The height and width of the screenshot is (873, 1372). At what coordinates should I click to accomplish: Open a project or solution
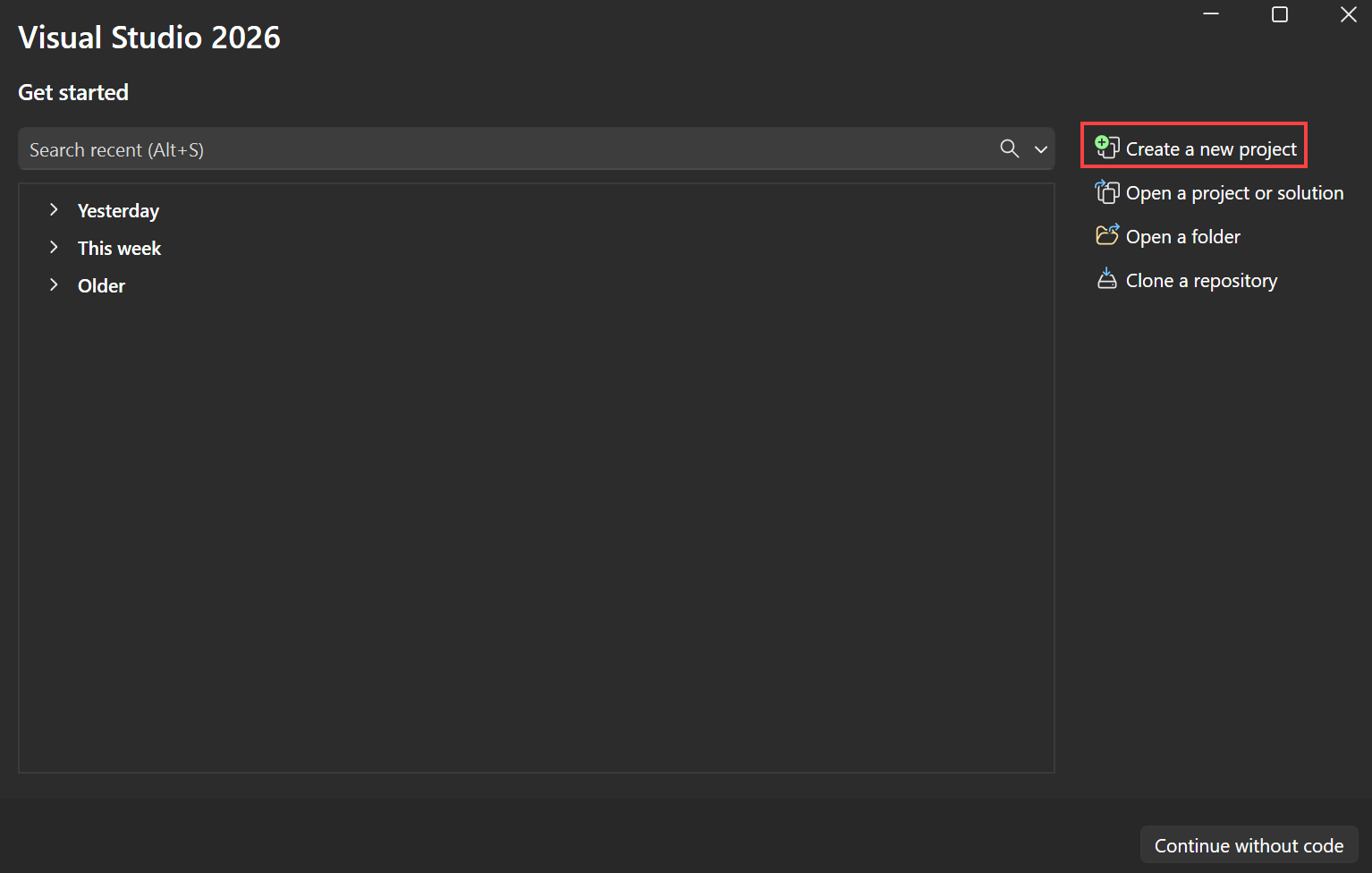pyautogui.click(x=1234, y=191)
